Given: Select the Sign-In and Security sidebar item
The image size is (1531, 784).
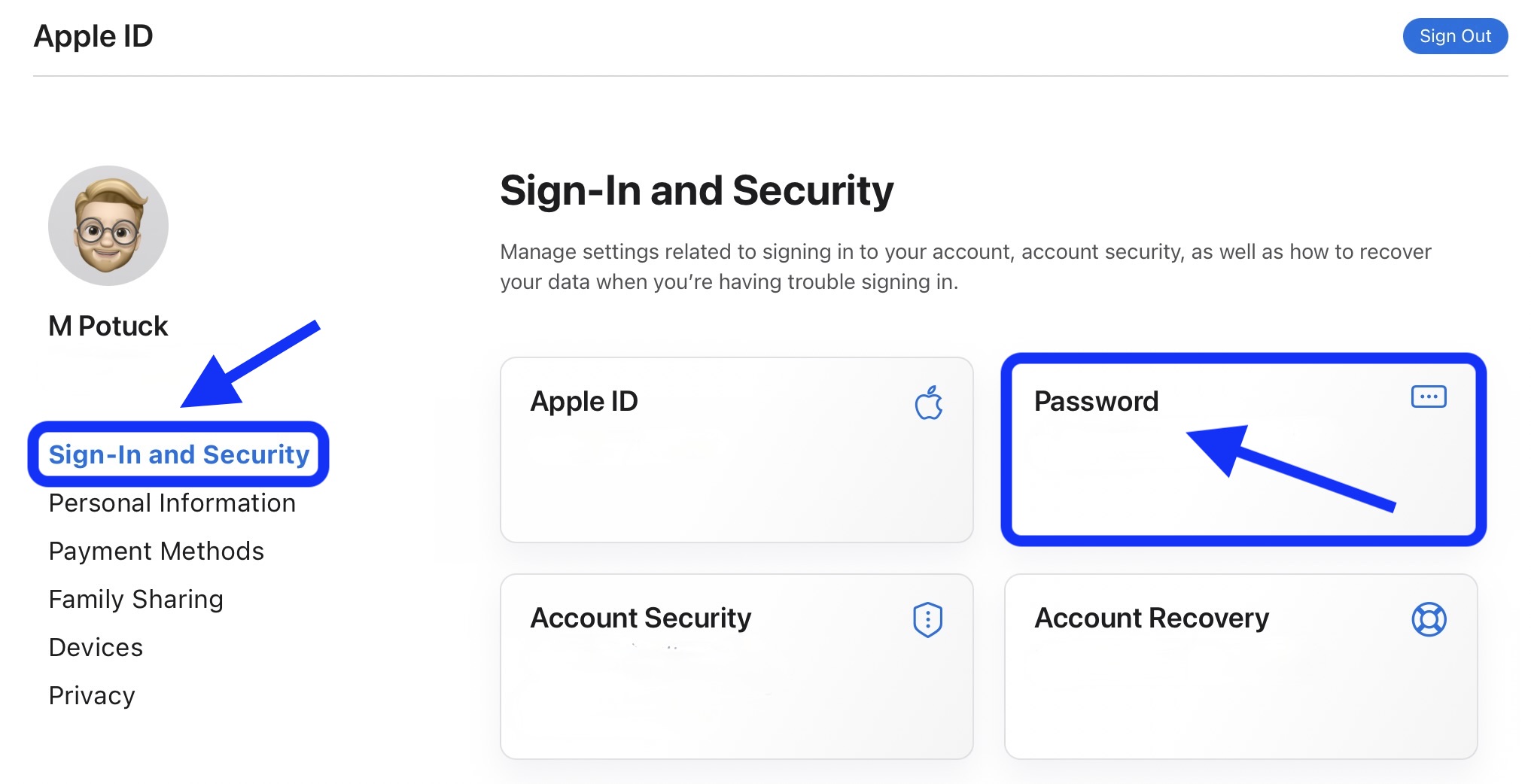Looking at the screenshot, I should pos(178,454).
